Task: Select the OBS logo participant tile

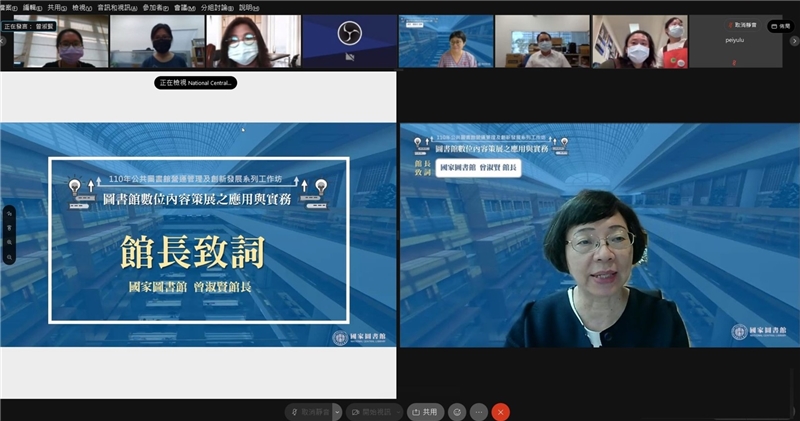Action: [x=349, y=41]
